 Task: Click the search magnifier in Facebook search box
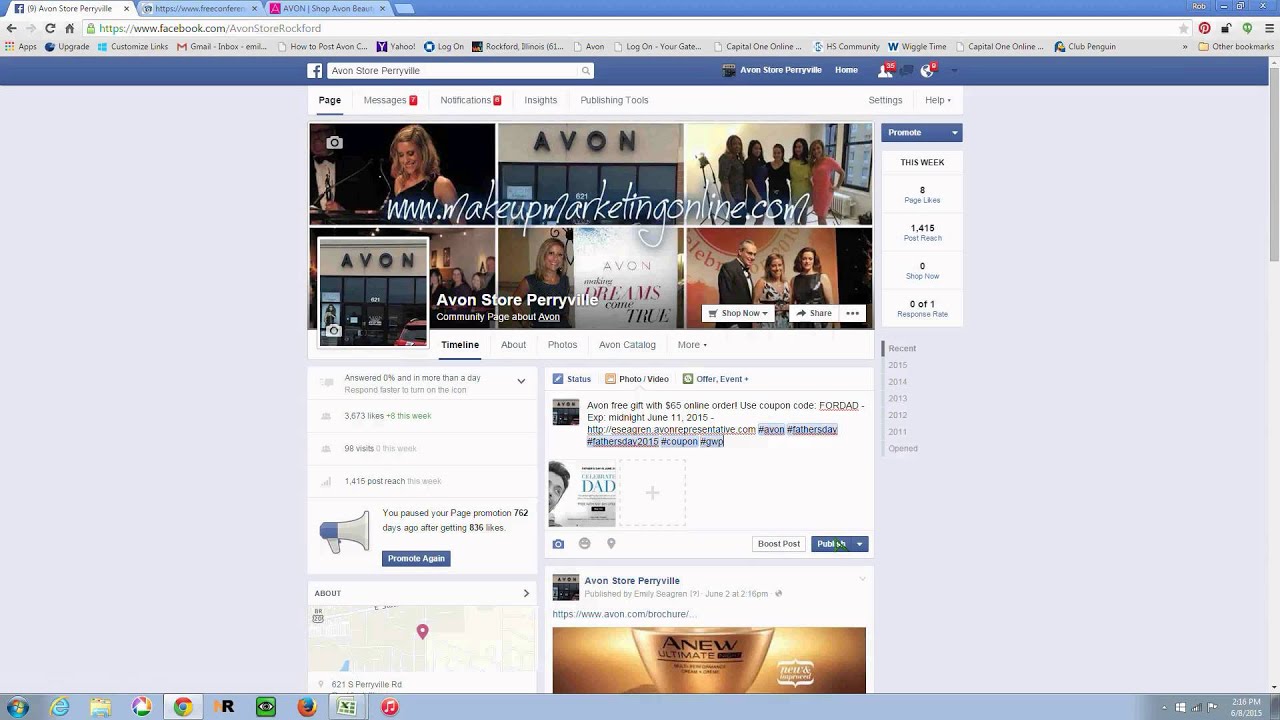pos(585,71)
